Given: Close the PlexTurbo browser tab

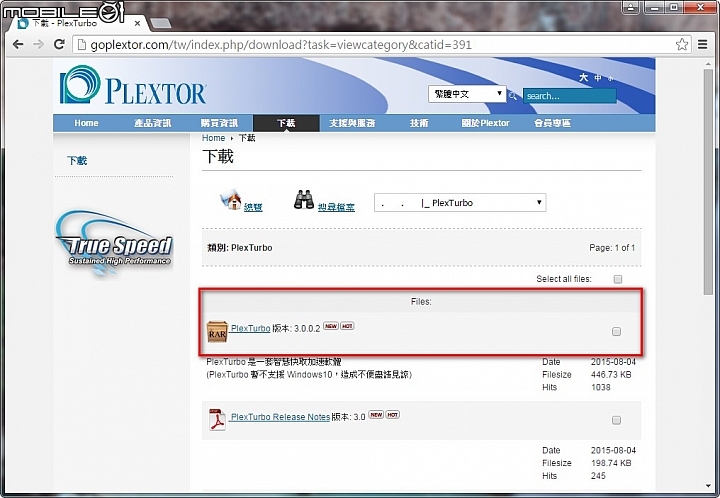Looking at the screenshot, I should (137, 23).
